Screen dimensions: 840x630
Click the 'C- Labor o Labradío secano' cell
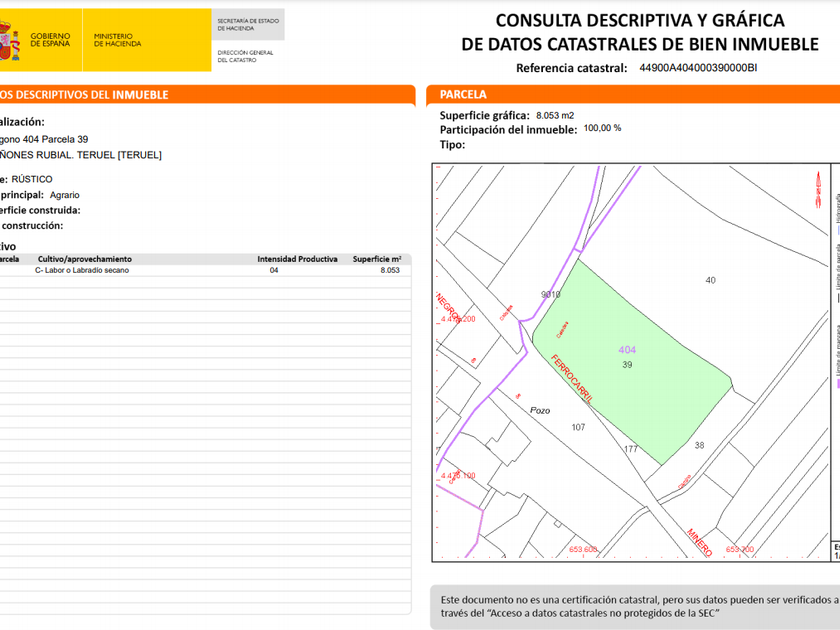point(82,270)
